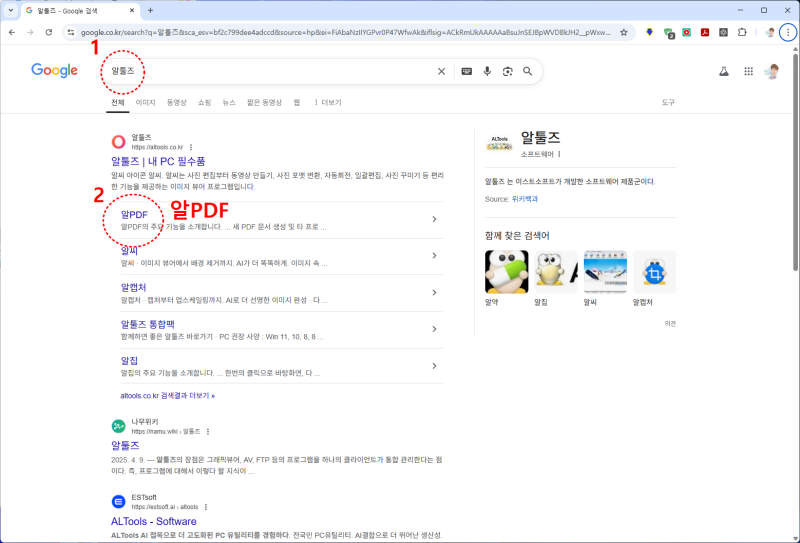Open the 알툴즈 | 내 PC 필수품 result

[158, 161]
